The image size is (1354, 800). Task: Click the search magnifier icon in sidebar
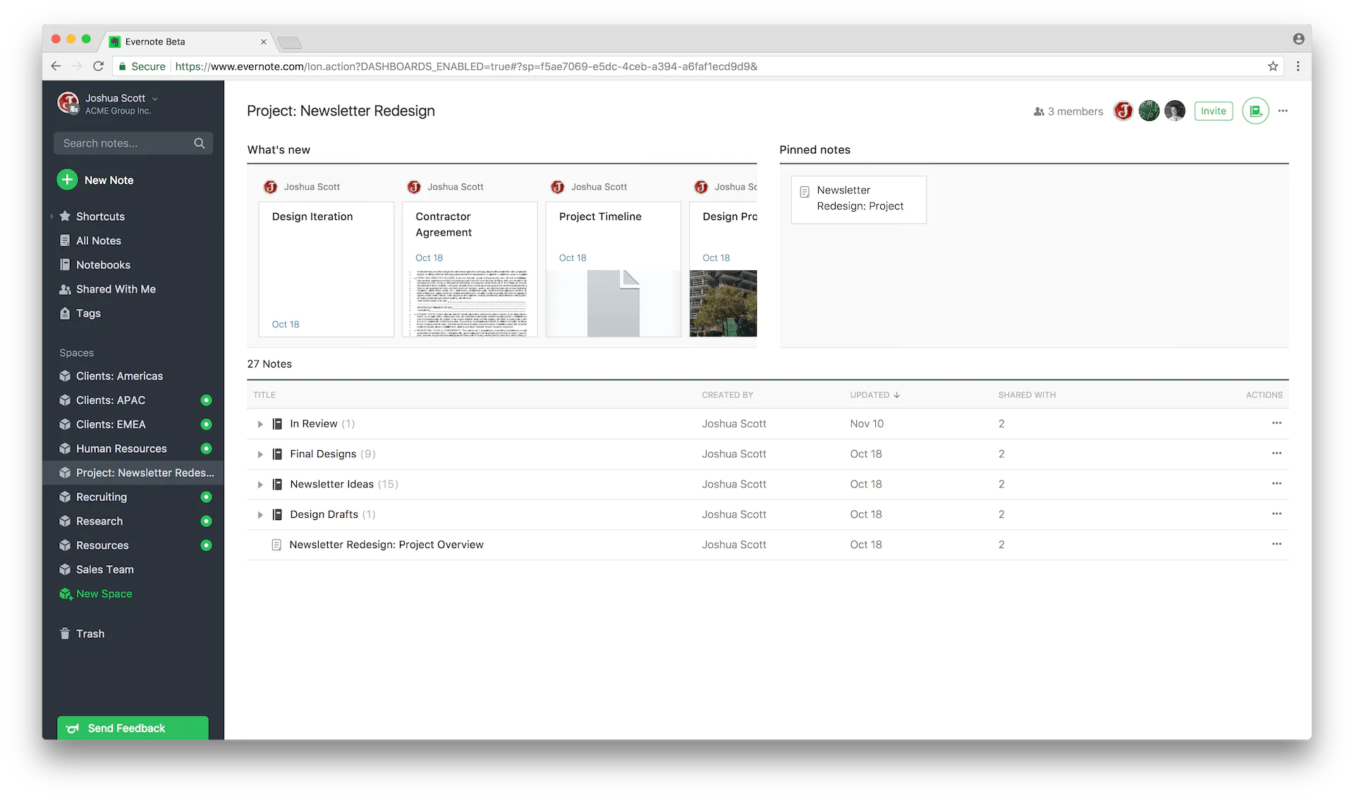(x=199, y=144)
